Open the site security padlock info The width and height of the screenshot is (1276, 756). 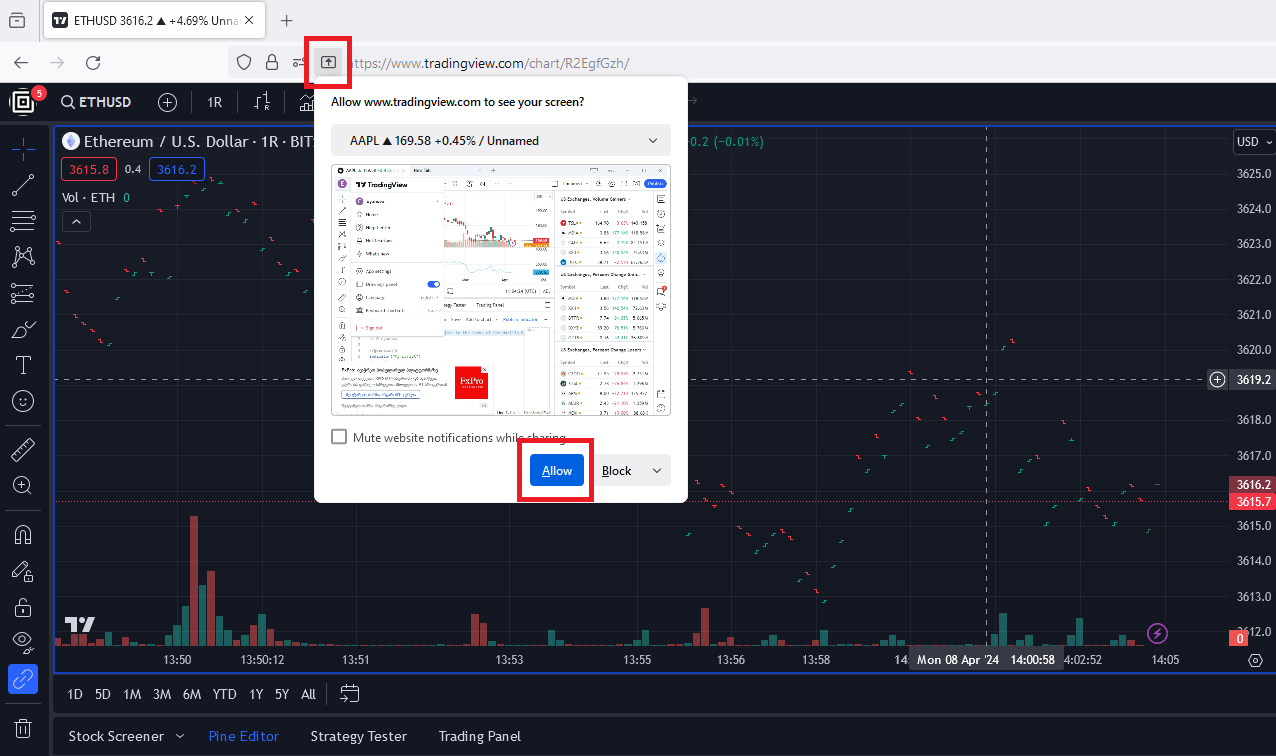(271, 62)
